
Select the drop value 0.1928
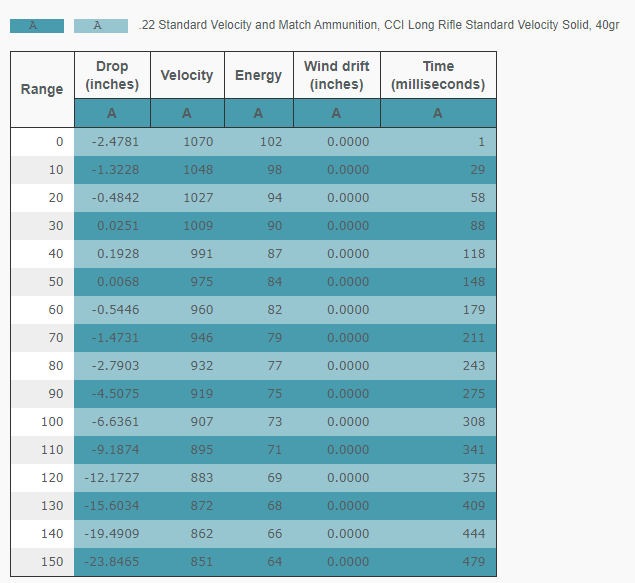pos(118,254)
